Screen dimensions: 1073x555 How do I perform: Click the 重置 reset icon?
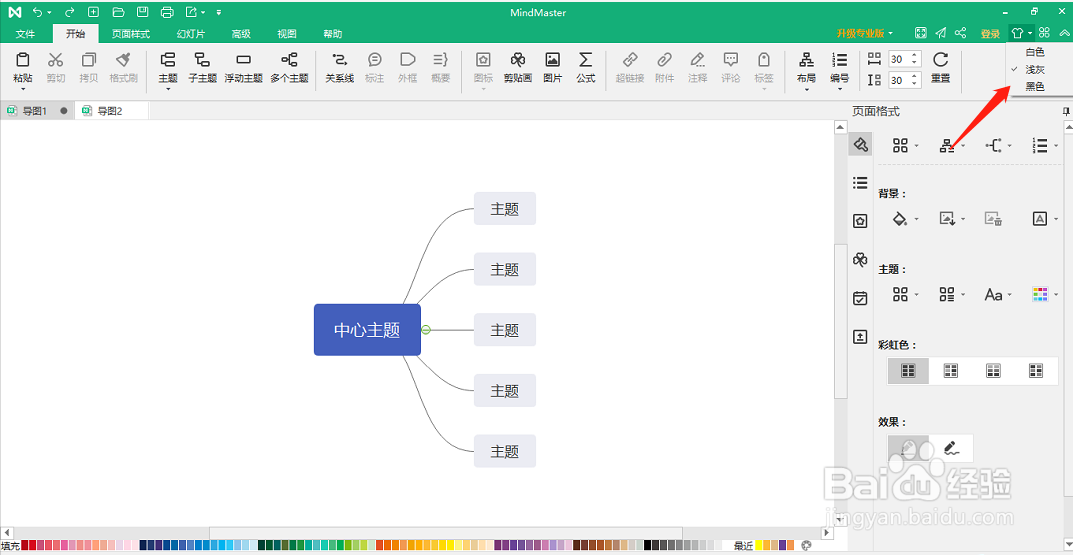(941, 68)
